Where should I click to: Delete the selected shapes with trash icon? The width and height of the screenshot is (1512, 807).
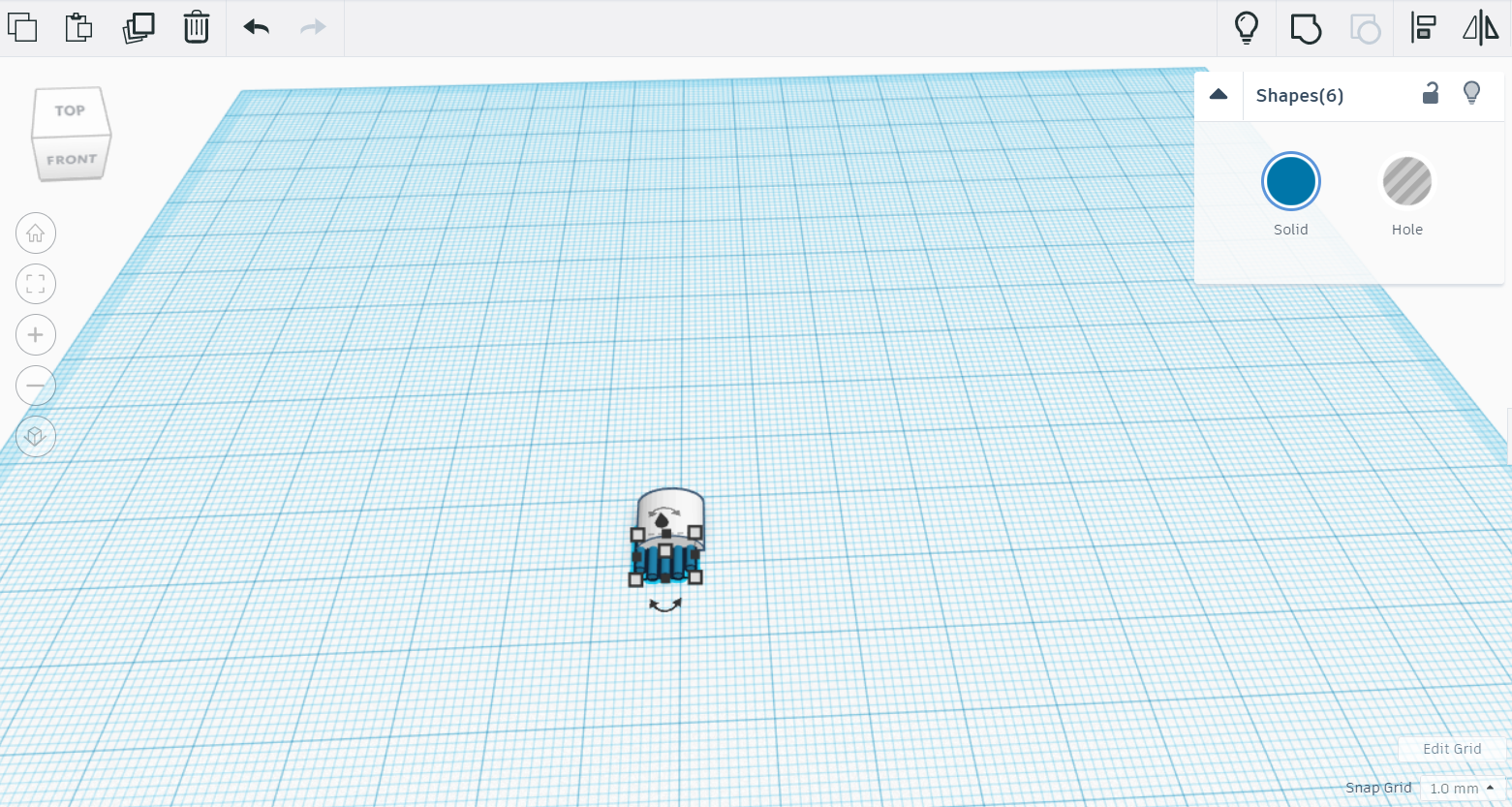pos(197,27)
